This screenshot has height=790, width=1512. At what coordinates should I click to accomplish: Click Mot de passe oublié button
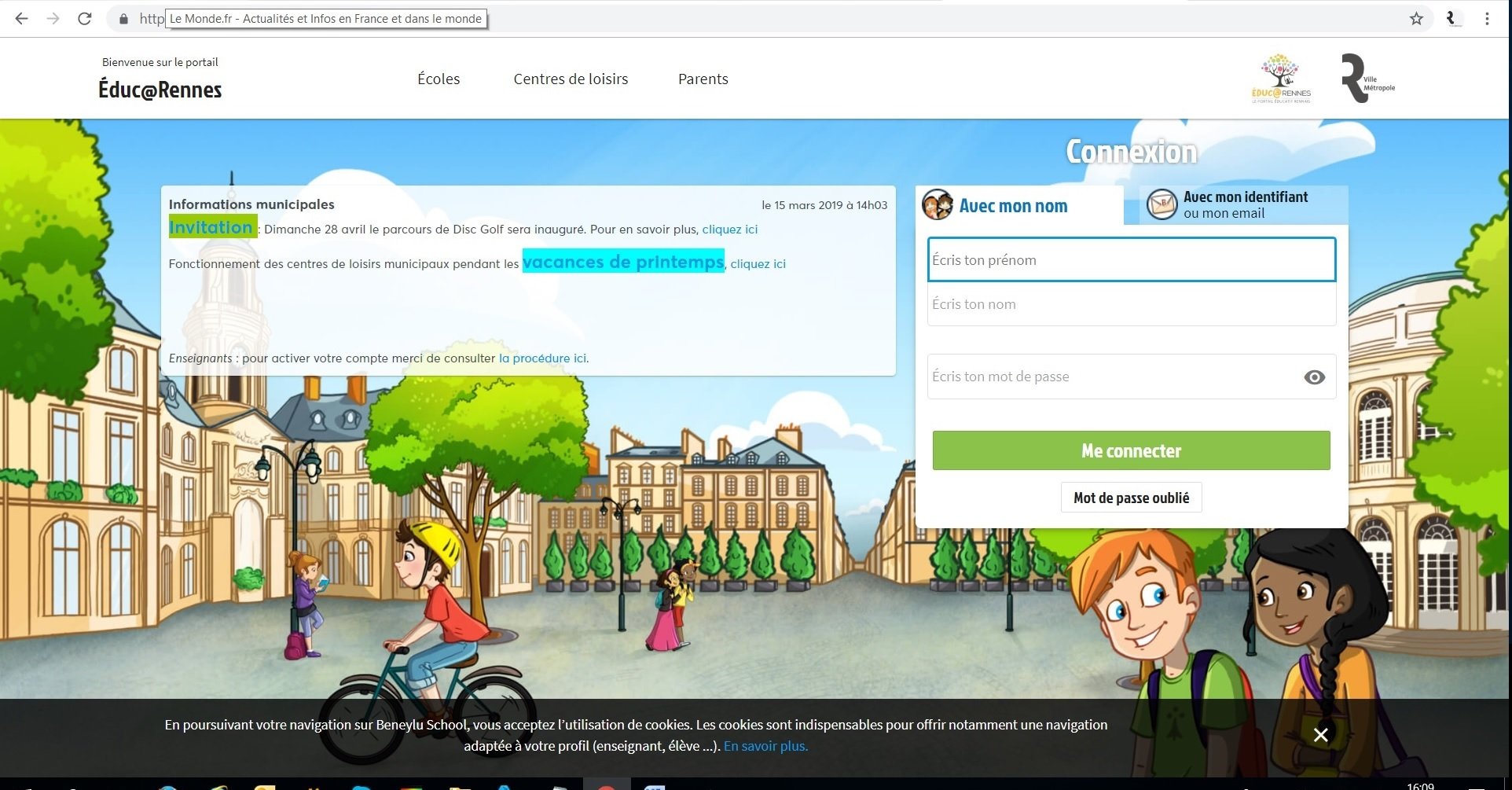point(1131,498)
